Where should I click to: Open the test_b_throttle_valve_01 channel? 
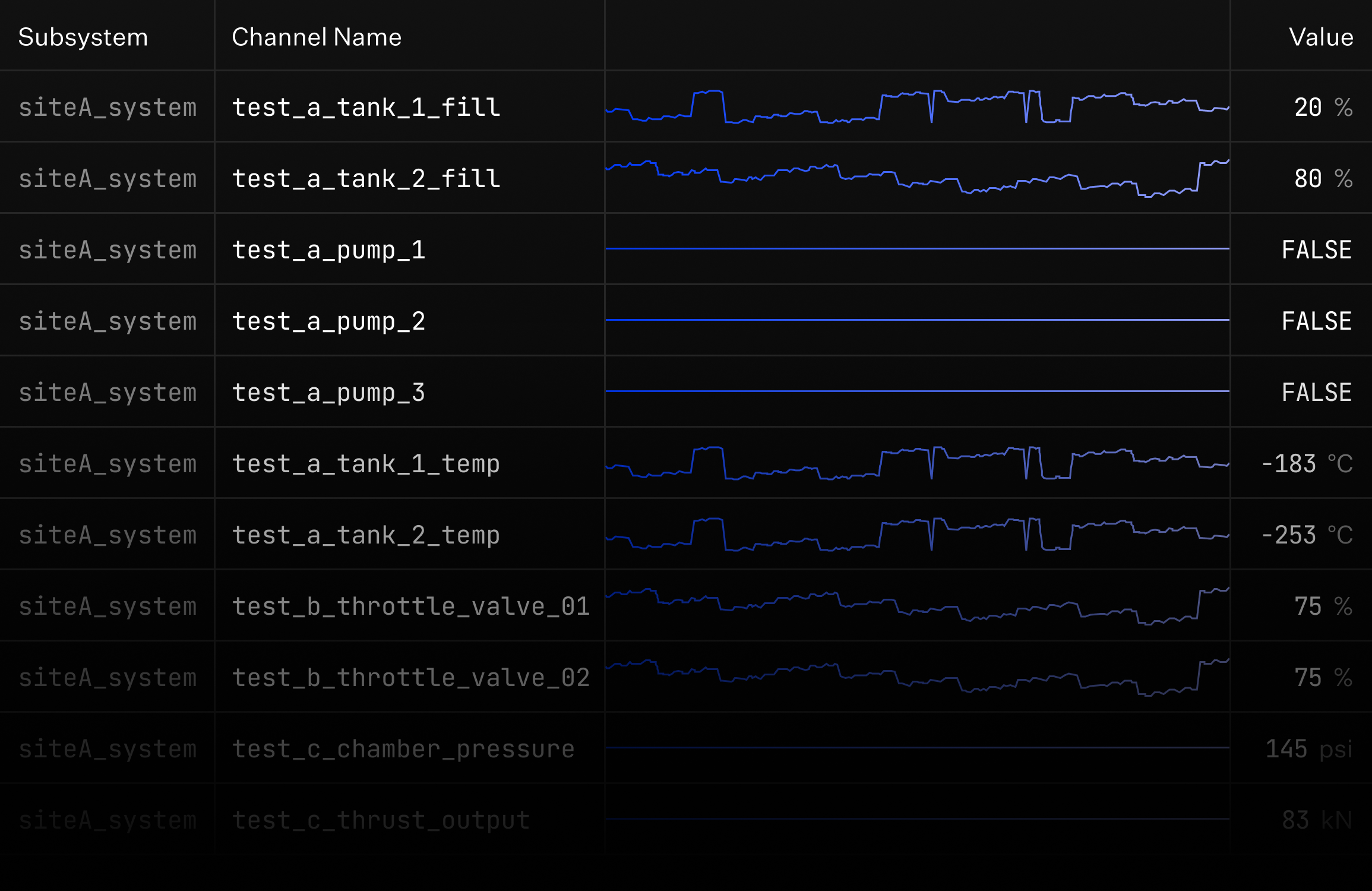[410, 606]
